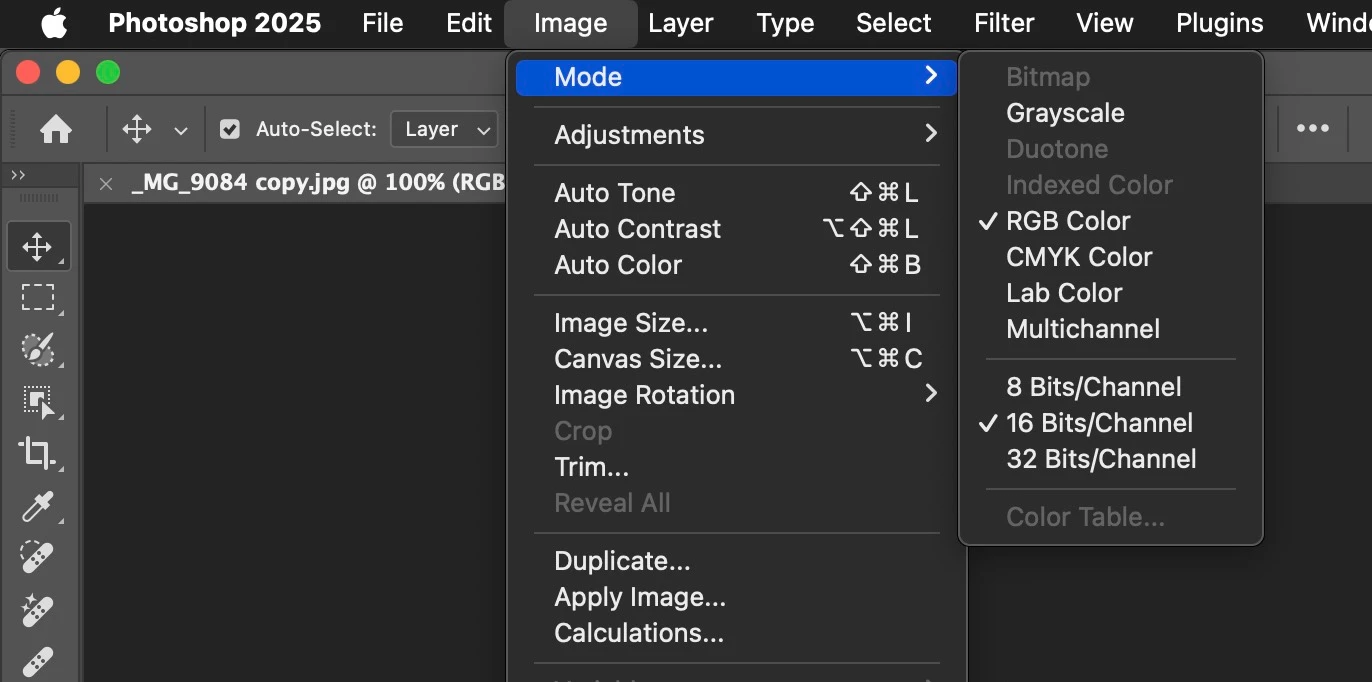Open the Type menu

[785, 23]
